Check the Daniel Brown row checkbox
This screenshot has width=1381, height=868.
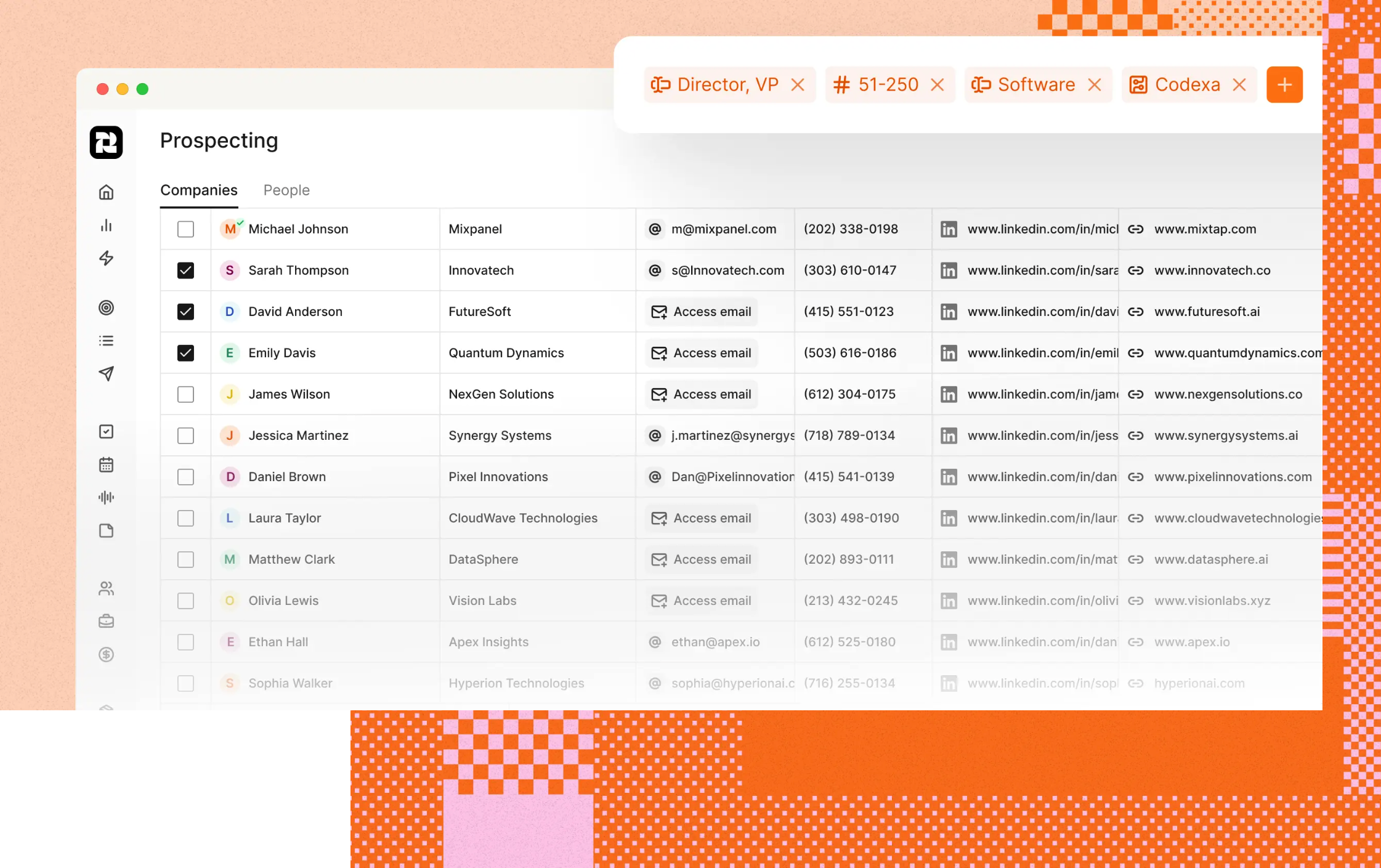point(185,477)
